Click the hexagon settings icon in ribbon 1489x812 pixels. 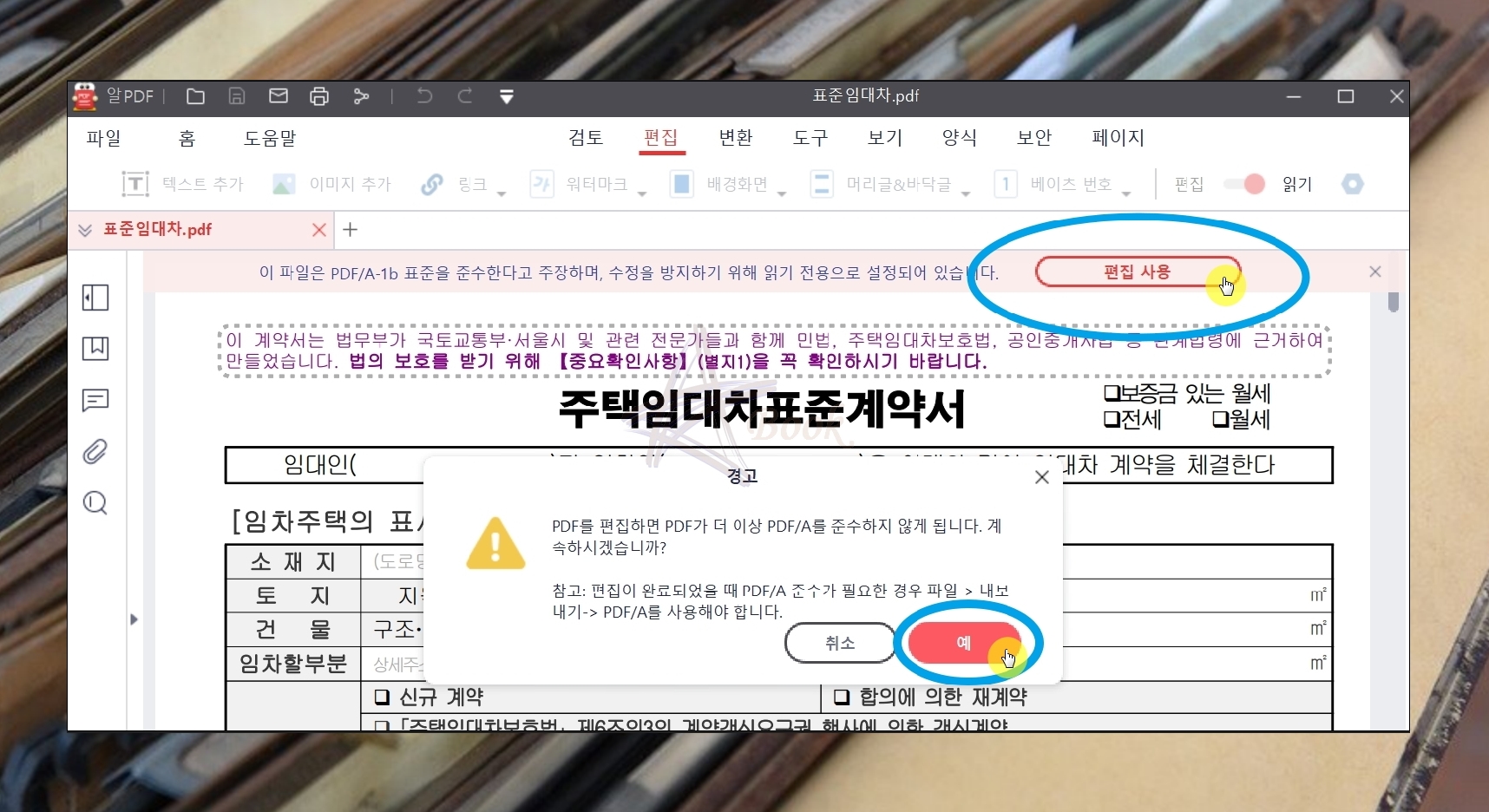click(x=1353, y=184)
